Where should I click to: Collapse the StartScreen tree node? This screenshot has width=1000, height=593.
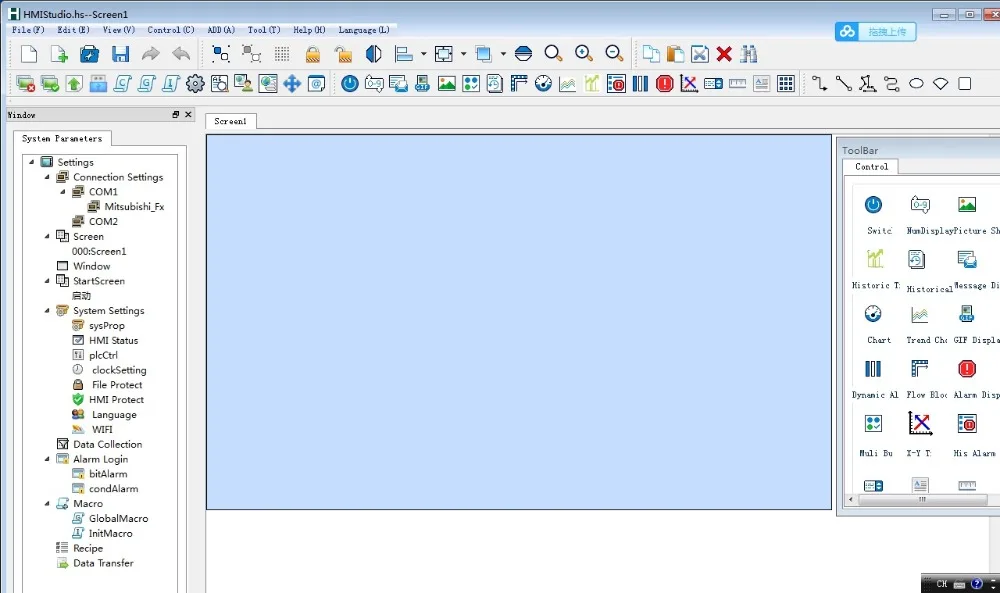pos(47,281)
